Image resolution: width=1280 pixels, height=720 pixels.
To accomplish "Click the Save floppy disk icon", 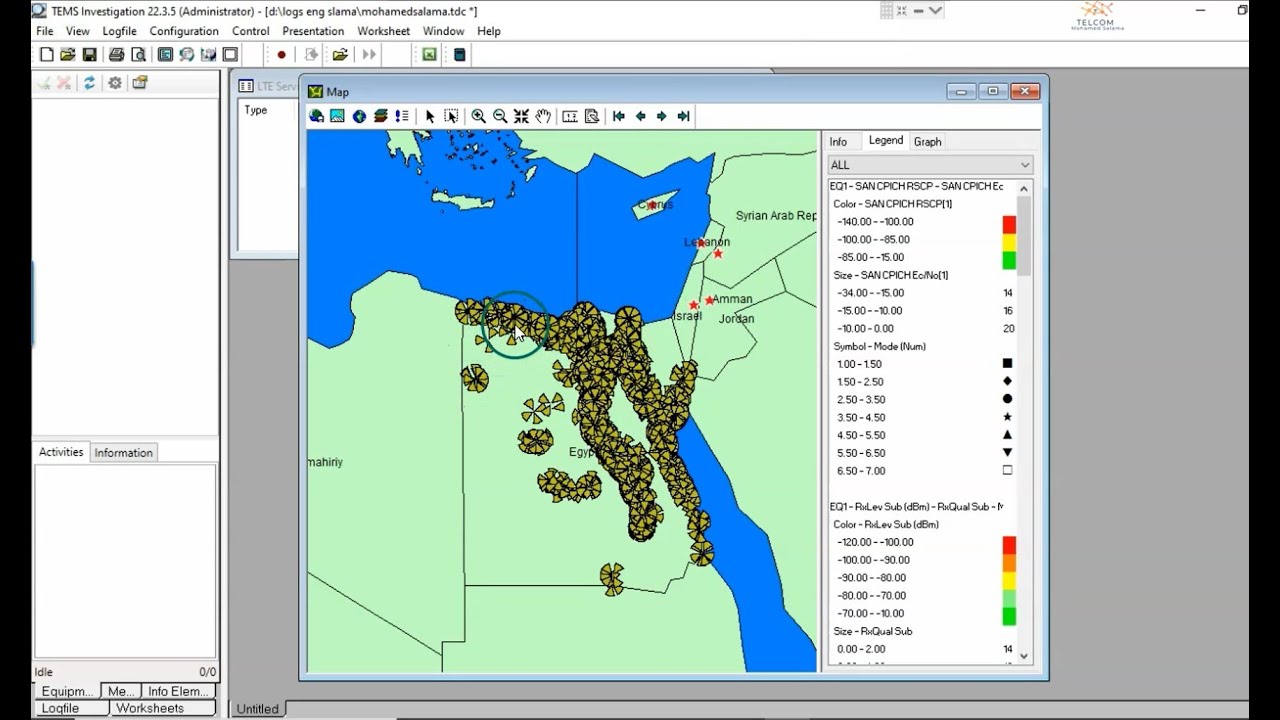I will (x=89, y=55).
